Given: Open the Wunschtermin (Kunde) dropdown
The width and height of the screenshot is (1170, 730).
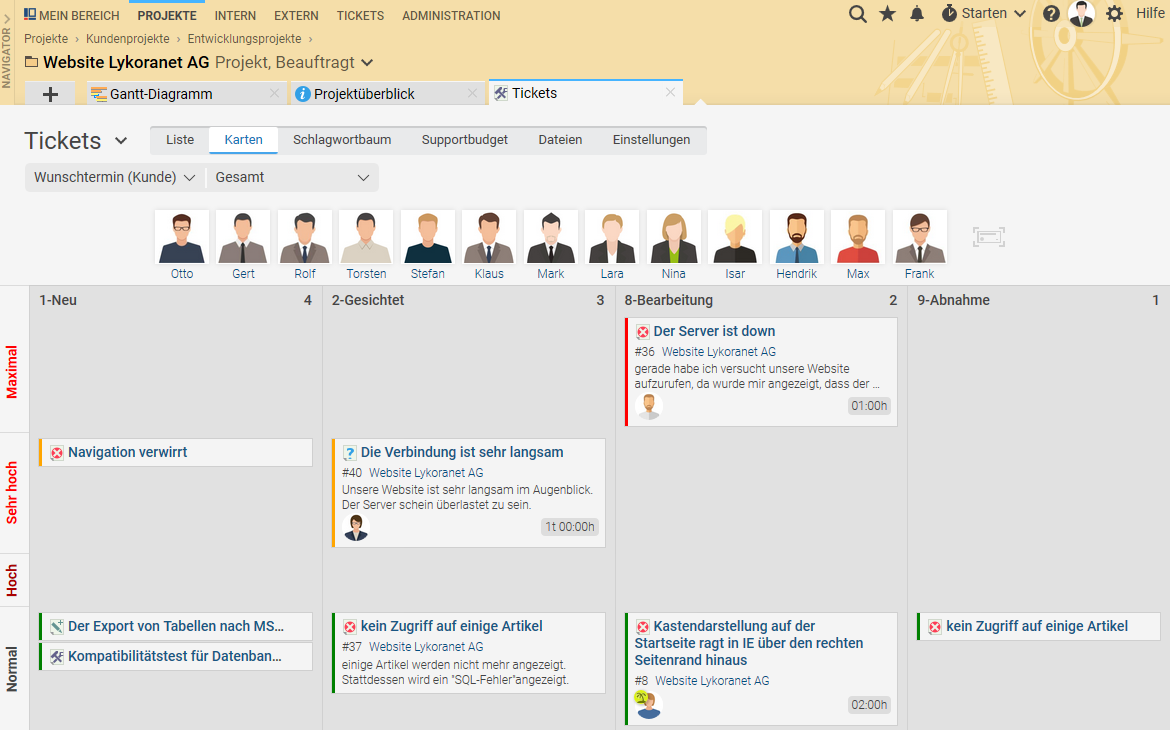Looking at the screenshot, I should click(114, 178).
